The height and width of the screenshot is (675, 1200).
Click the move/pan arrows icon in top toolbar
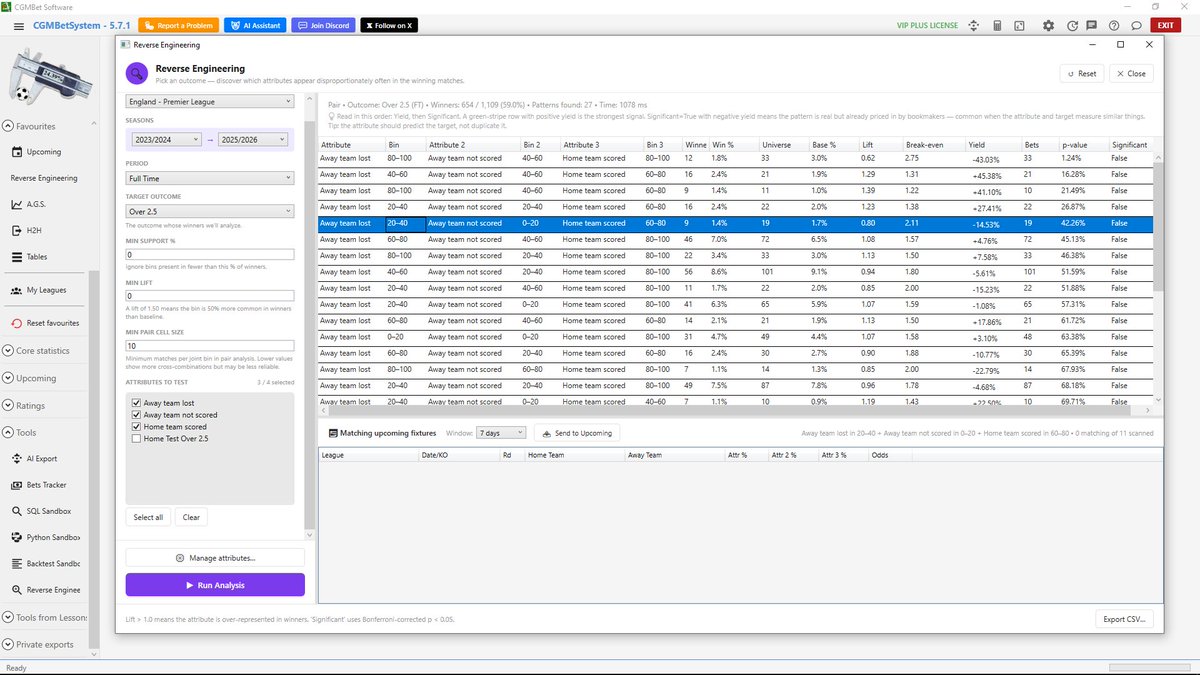(974, 26)
